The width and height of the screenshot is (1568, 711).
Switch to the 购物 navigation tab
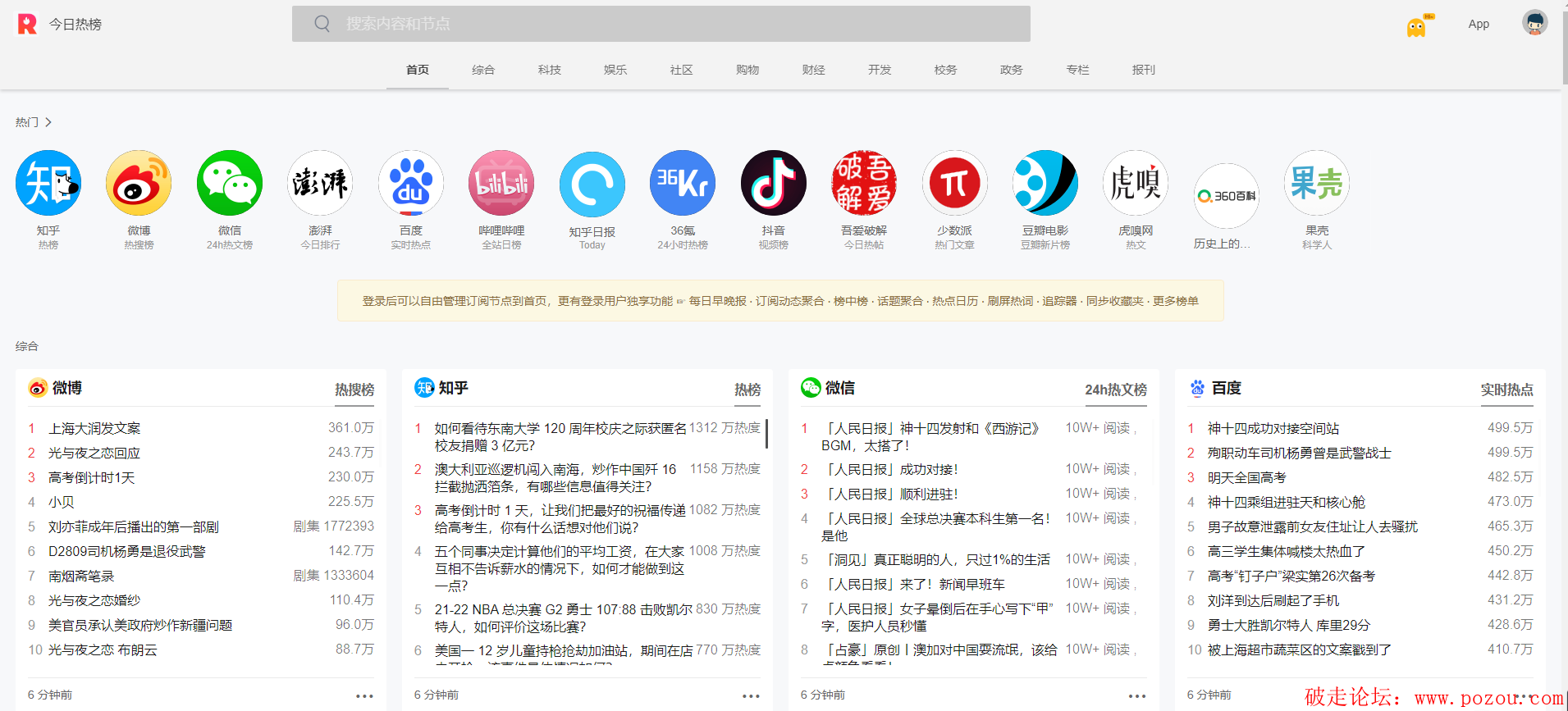[747, 70]
